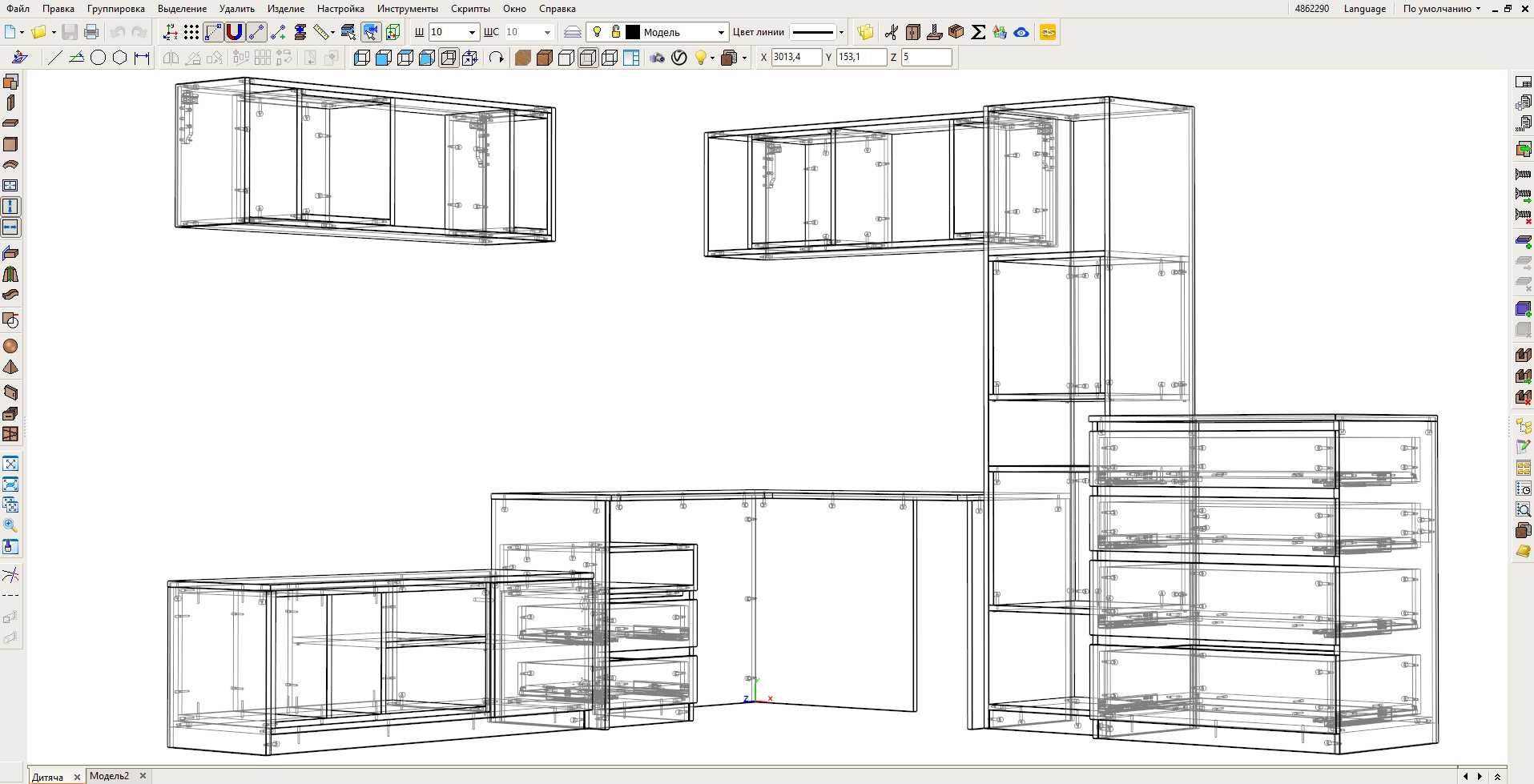
Task: Open the line style dropdown arrow
Action: (841, 32)
